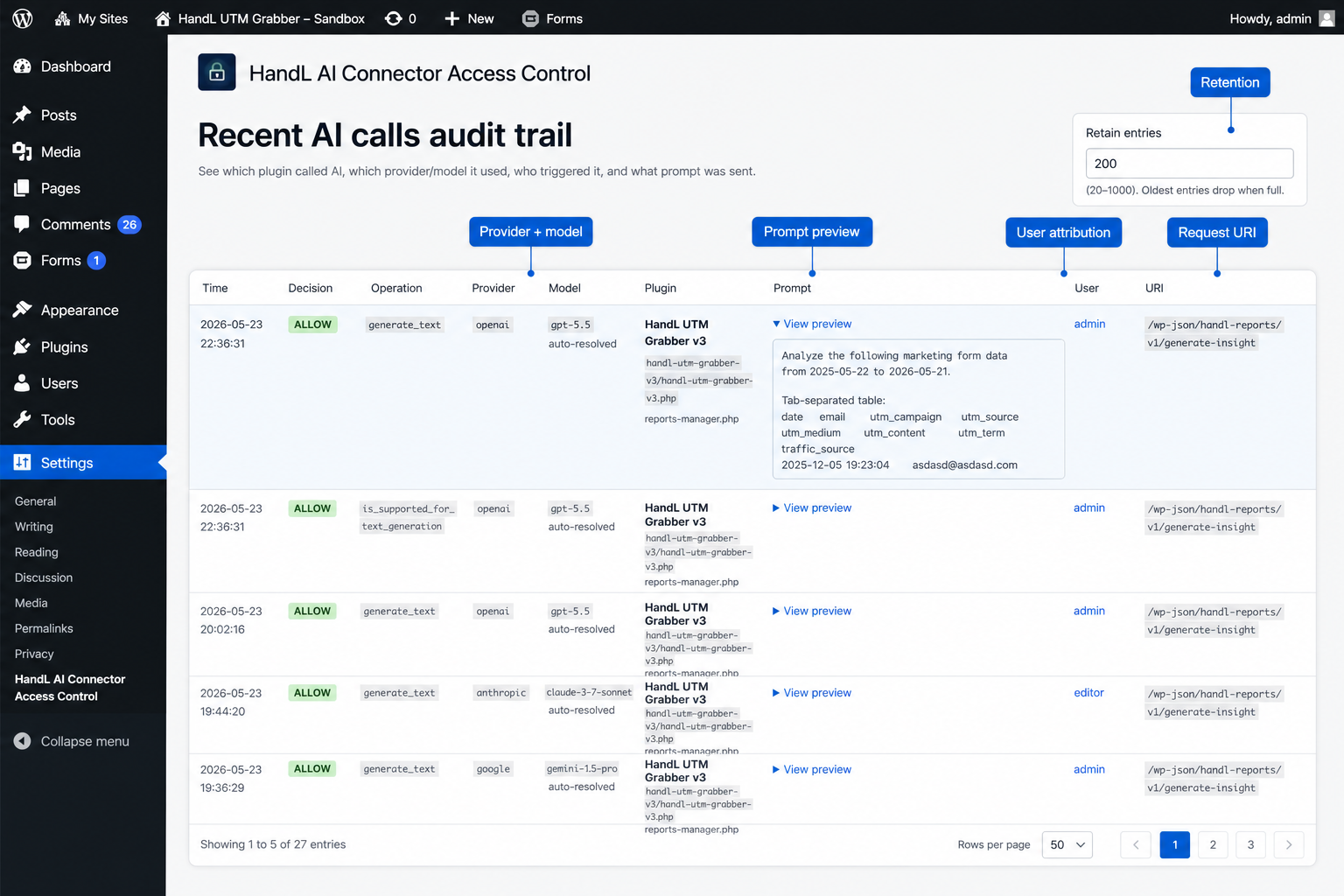Viewport: 1344px width, 896px height.
Task: Go to page 3 of entries
Action: point(1250,844)
